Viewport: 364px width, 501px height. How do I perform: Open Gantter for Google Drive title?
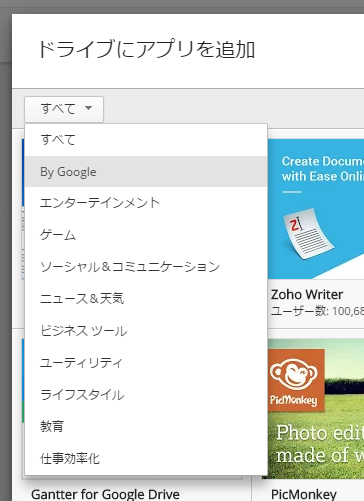click(105, 494)
